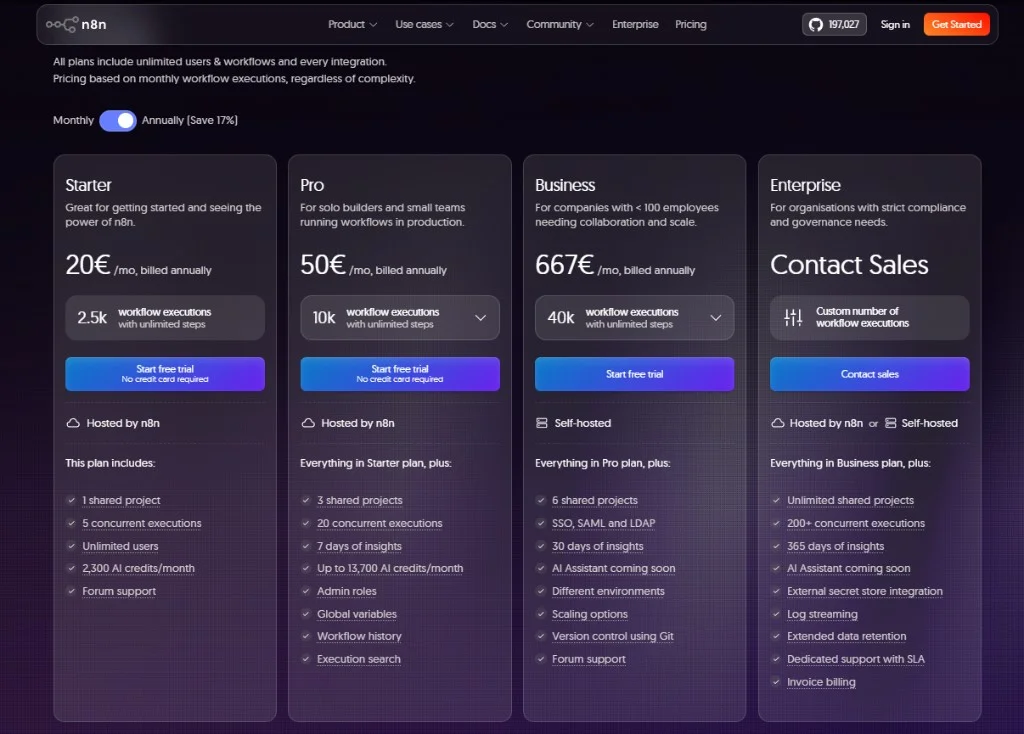The height and width of the screenshot is (734, 1024).
Task: Start free trial for Pro plan
Action: 400,374
